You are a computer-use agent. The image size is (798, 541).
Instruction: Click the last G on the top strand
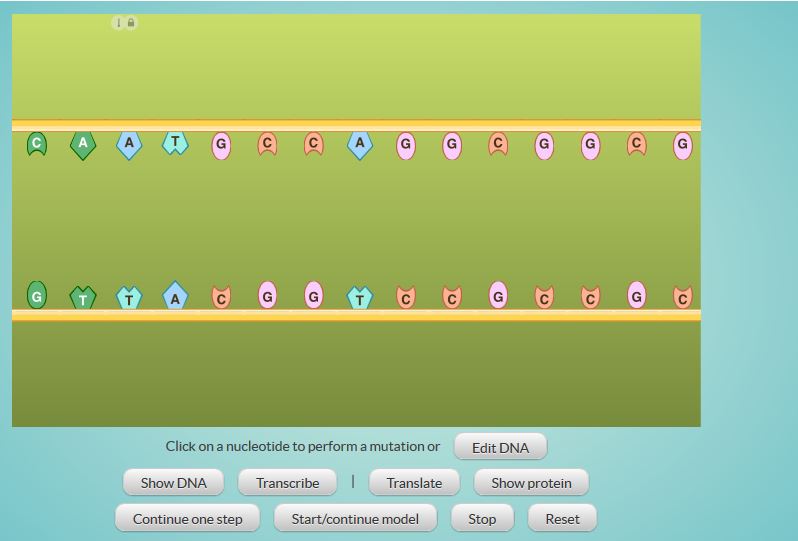coord(682,146)
